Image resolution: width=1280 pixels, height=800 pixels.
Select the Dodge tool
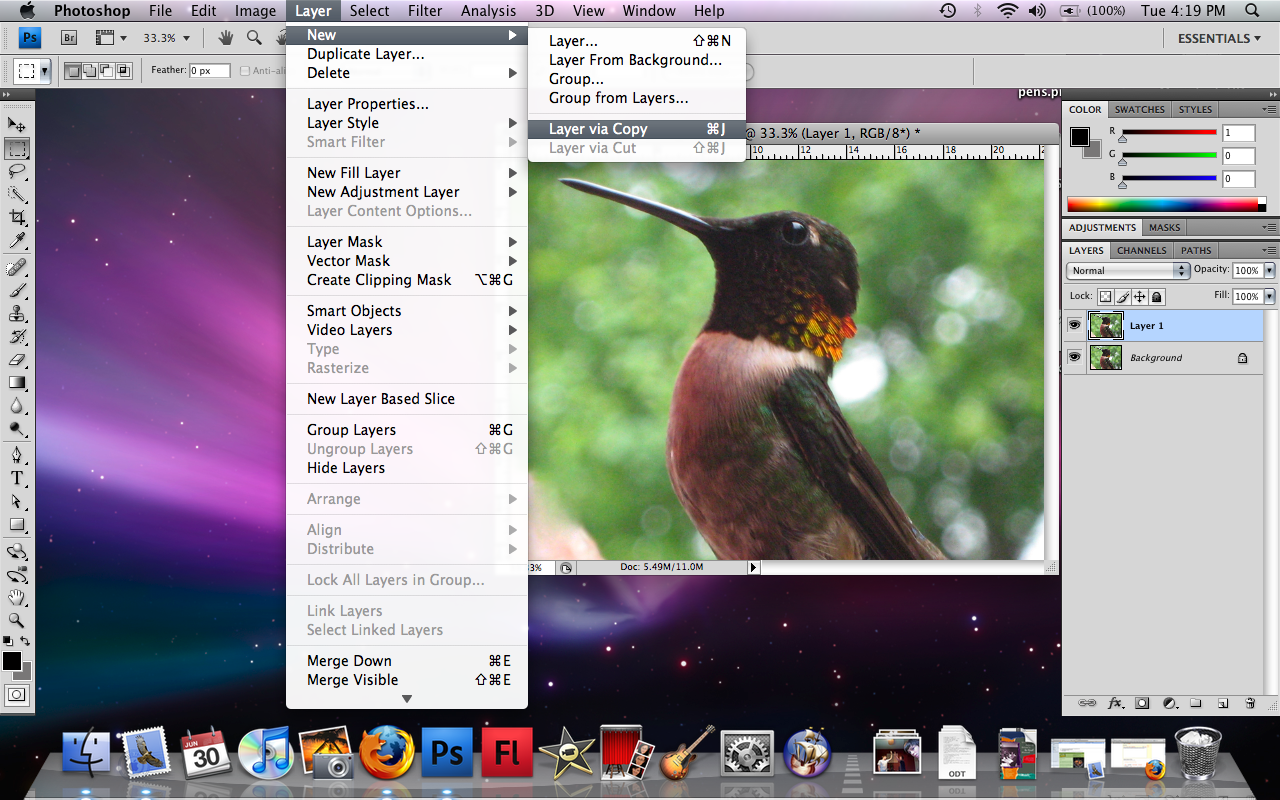tap(17, 429)
